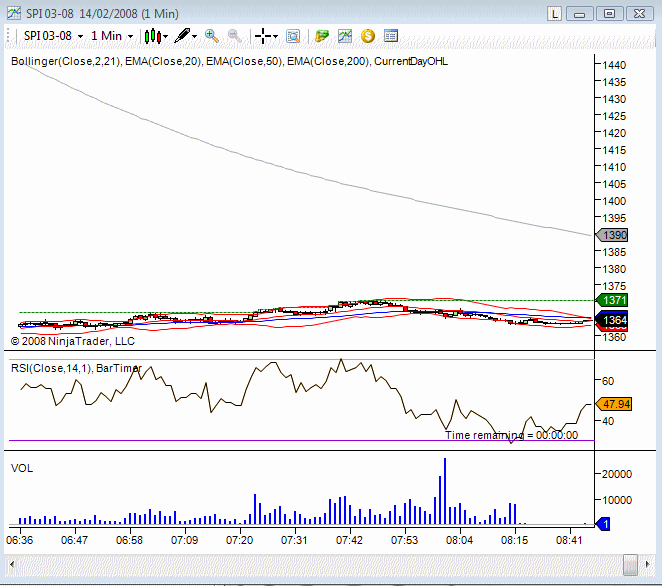Click the horizontal scrollbar left arrow

coord(11,564)
